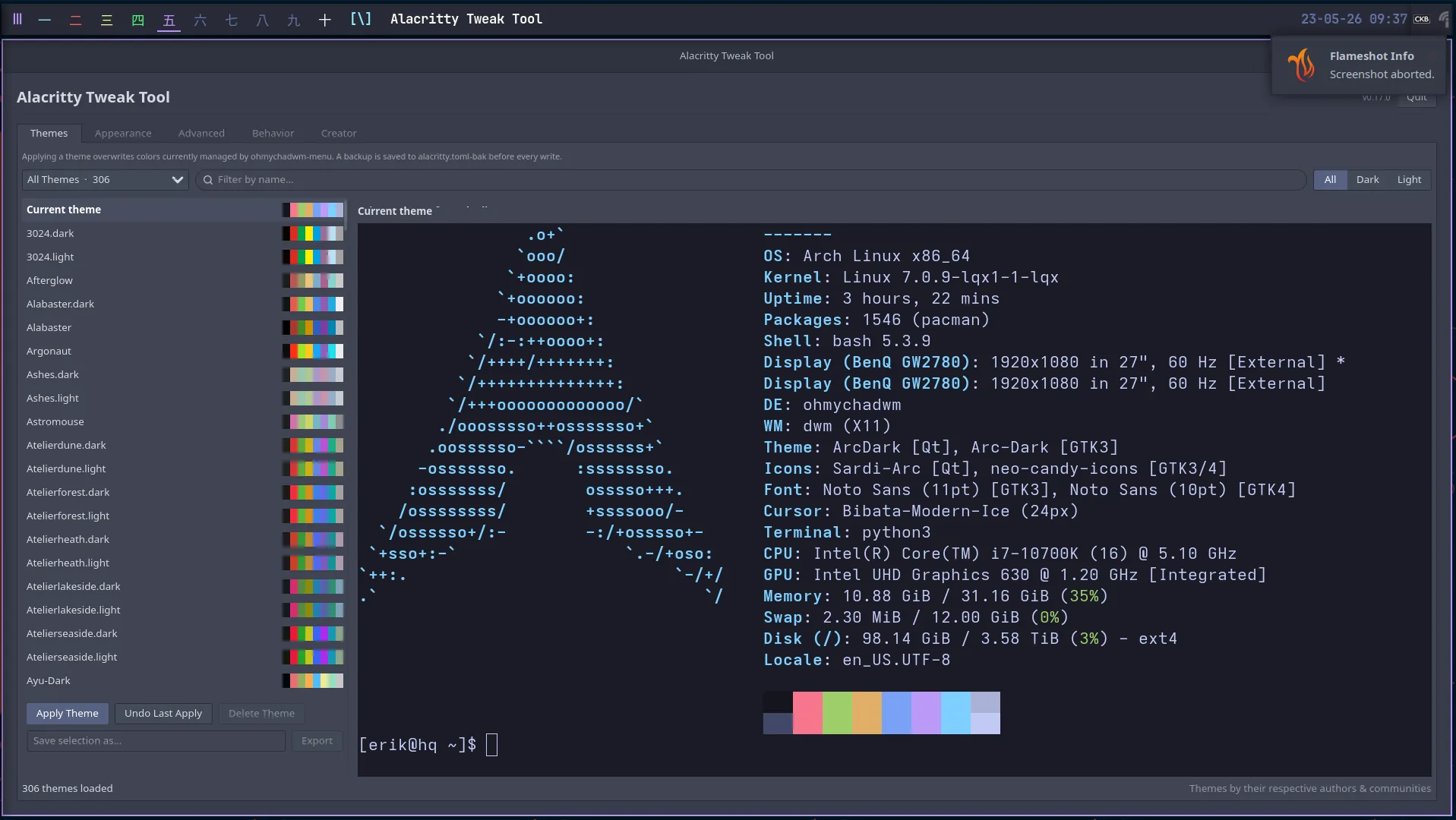Click the Delete Theme button

[261, 714]
